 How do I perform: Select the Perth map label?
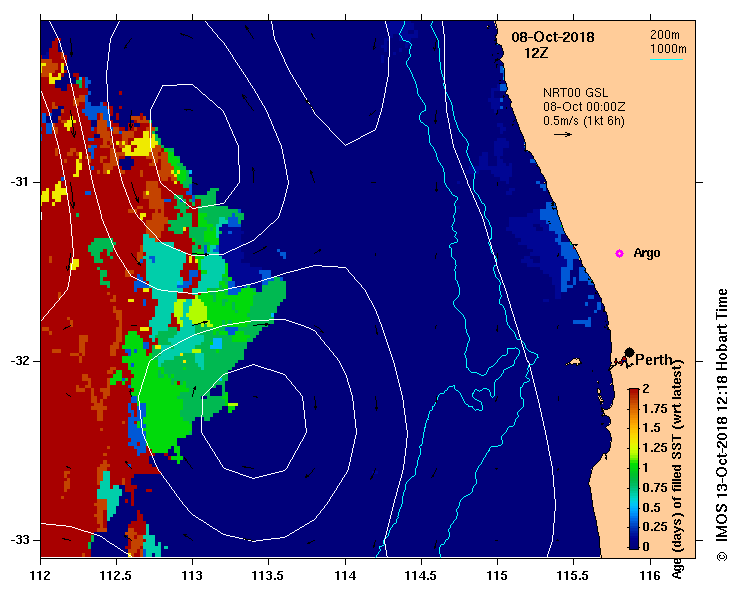point(654,360)
